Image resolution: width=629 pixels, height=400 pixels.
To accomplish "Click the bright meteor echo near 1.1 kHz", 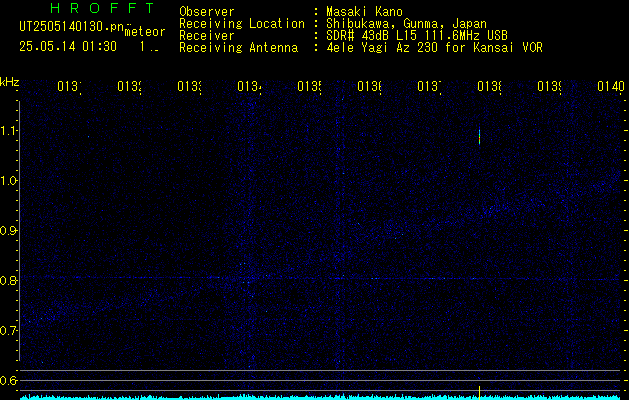I will [x=479, y=136].
